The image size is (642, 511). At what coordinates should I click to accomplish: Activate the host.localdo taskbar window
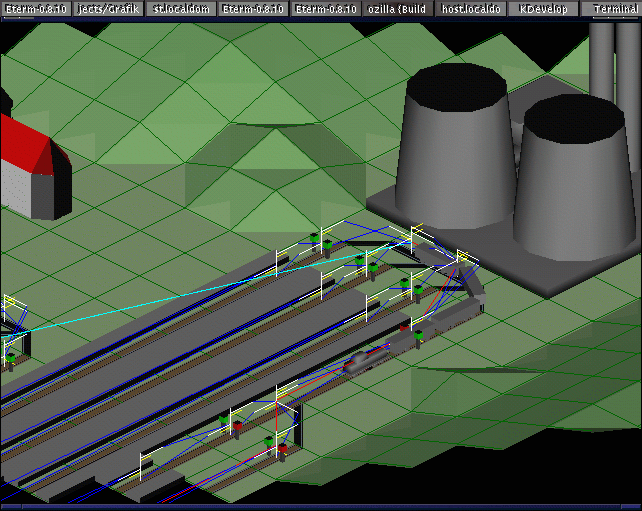click(471, 8)
